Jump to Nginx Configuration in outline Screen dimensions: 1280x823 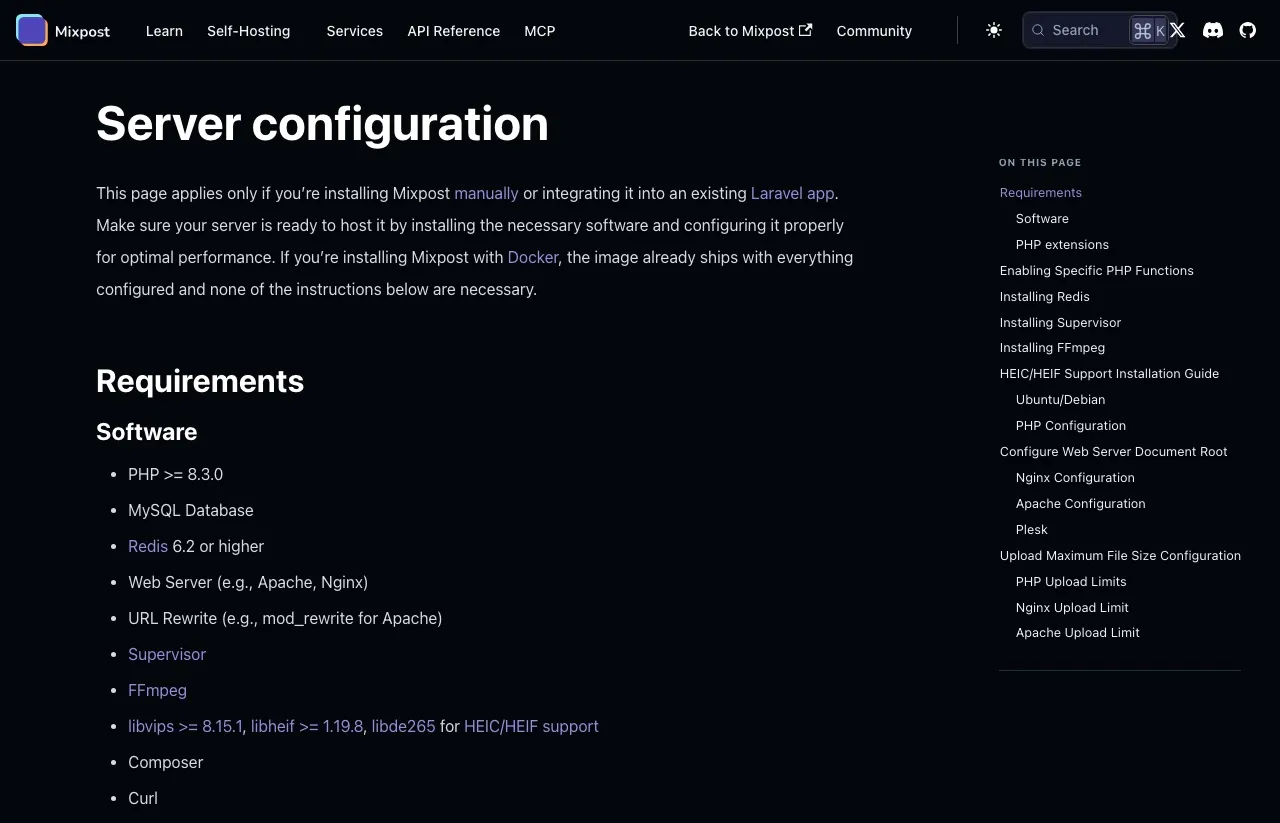[1075, 478]
